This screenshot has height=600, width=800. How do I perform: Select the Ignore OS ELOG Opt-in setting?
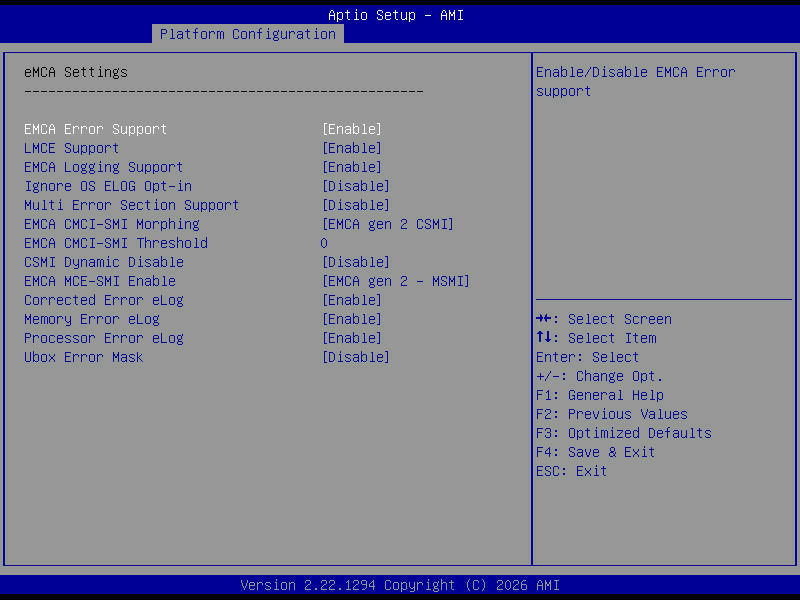[108, 186]
